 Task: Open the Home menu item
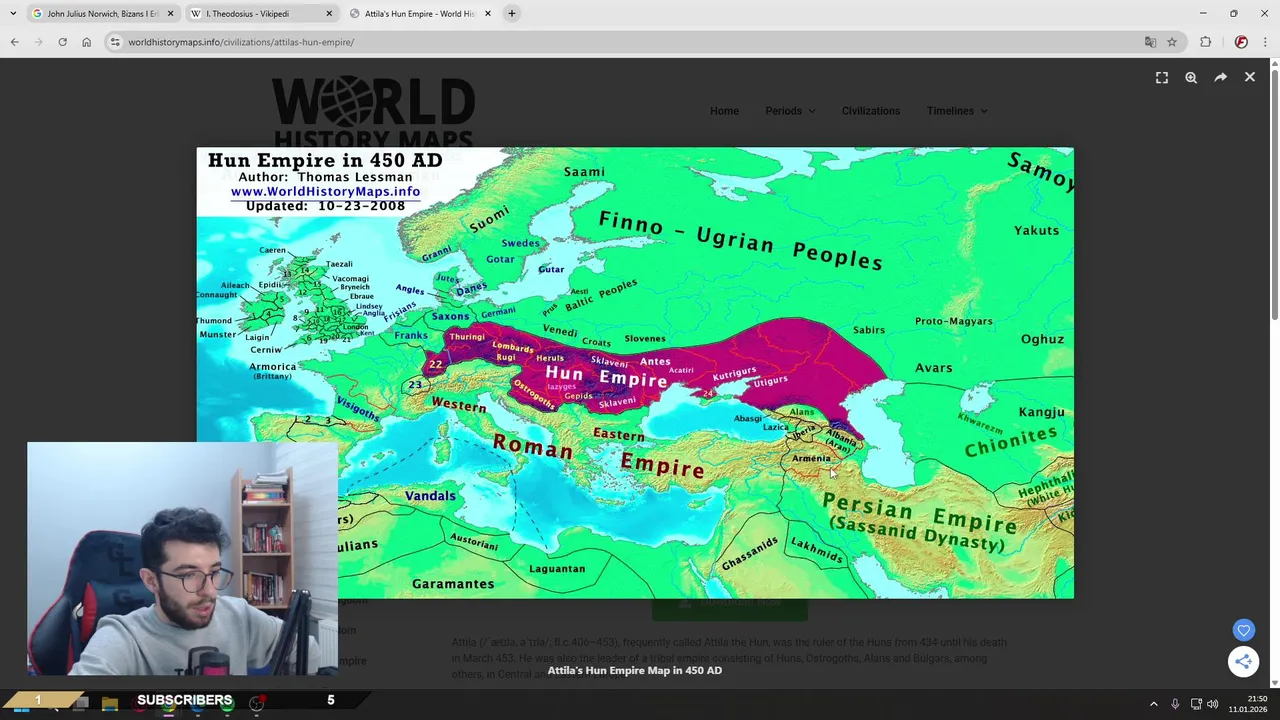[x=724, y=111]
